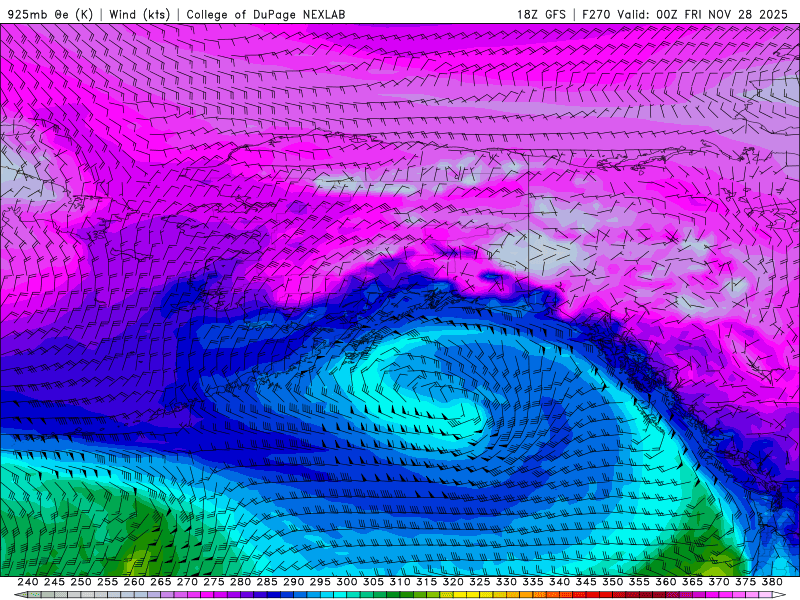Click the 'Wind (kts)' header label
This screenshot has height=600, width=800.
click(x=139, y=14)
